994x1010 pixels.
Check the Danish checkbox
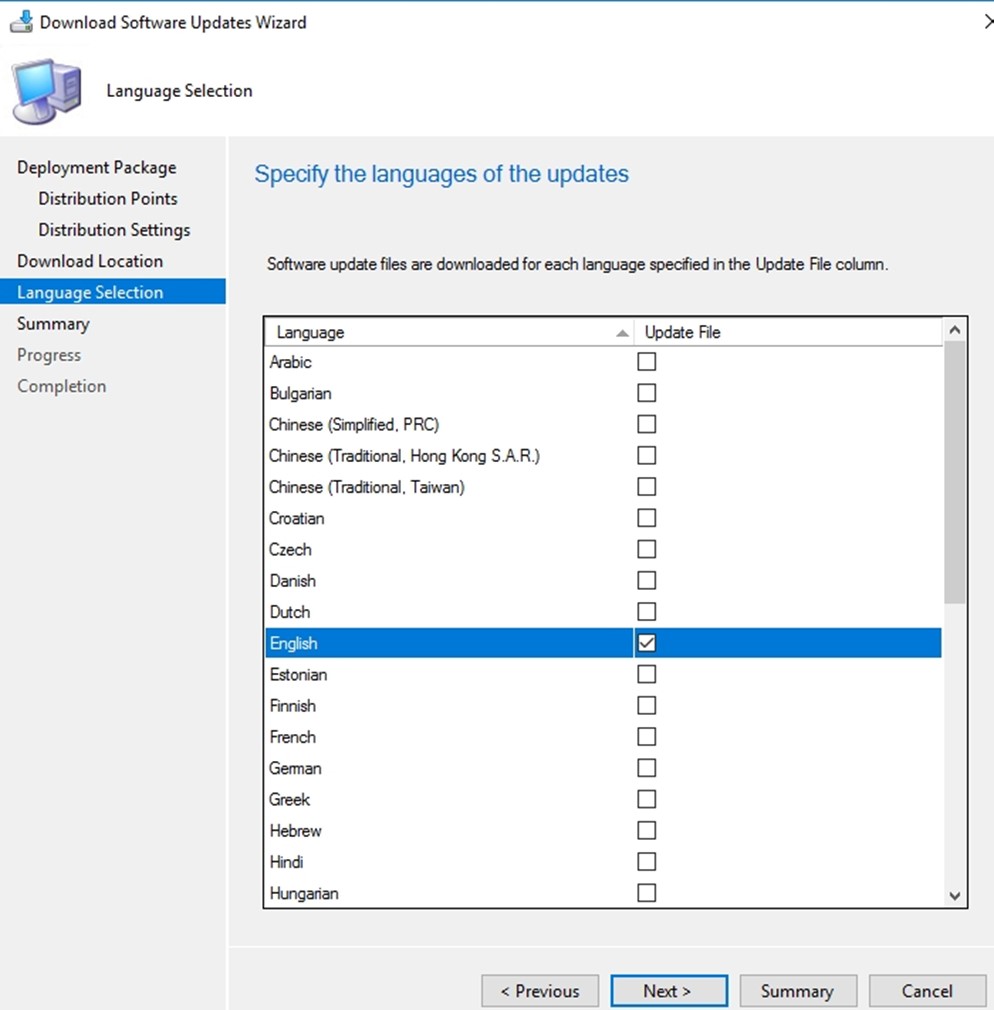point(646,580)
